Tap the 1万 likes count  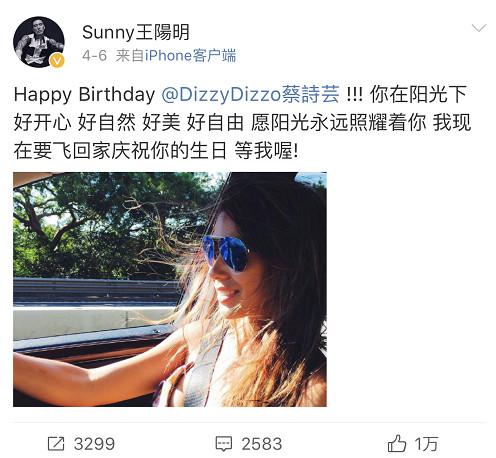click(426, 444)
